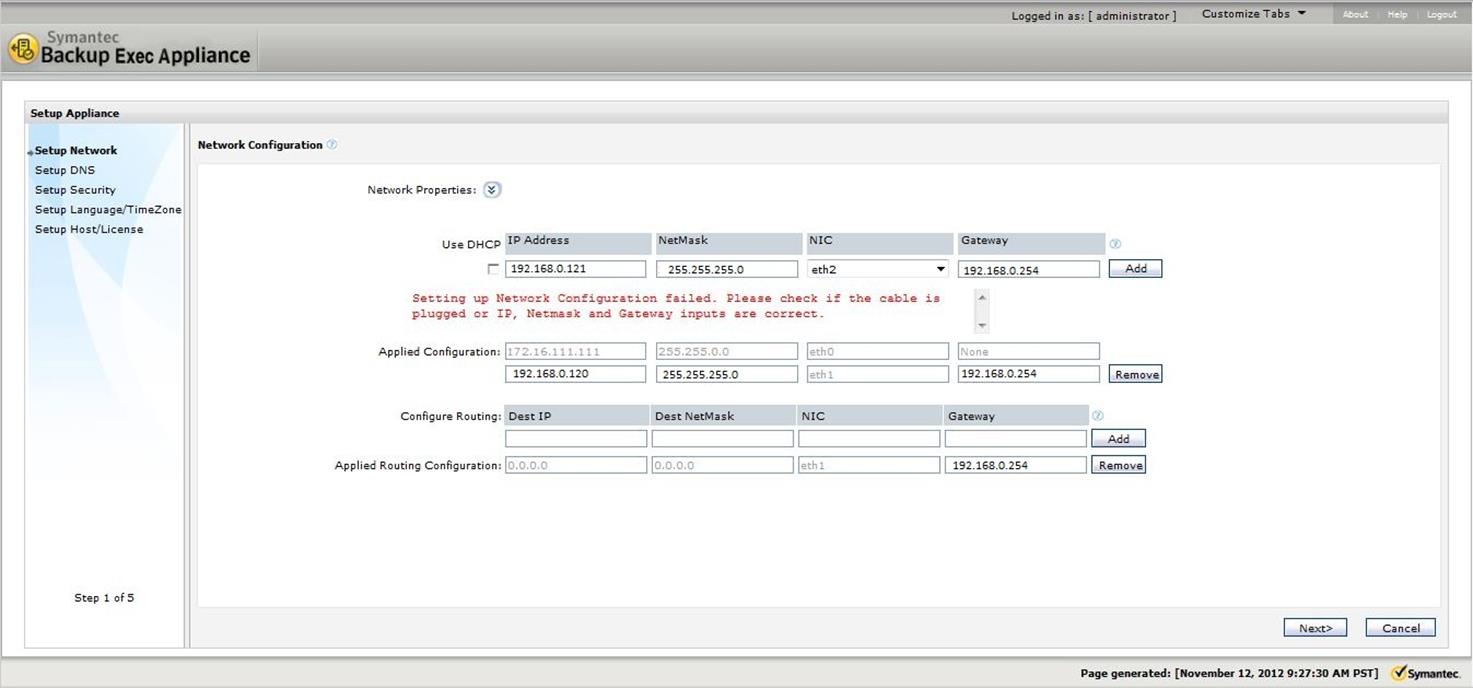Click the empty Dest IP field
This screenshot has width=1473, height=688.
point(576,439)
